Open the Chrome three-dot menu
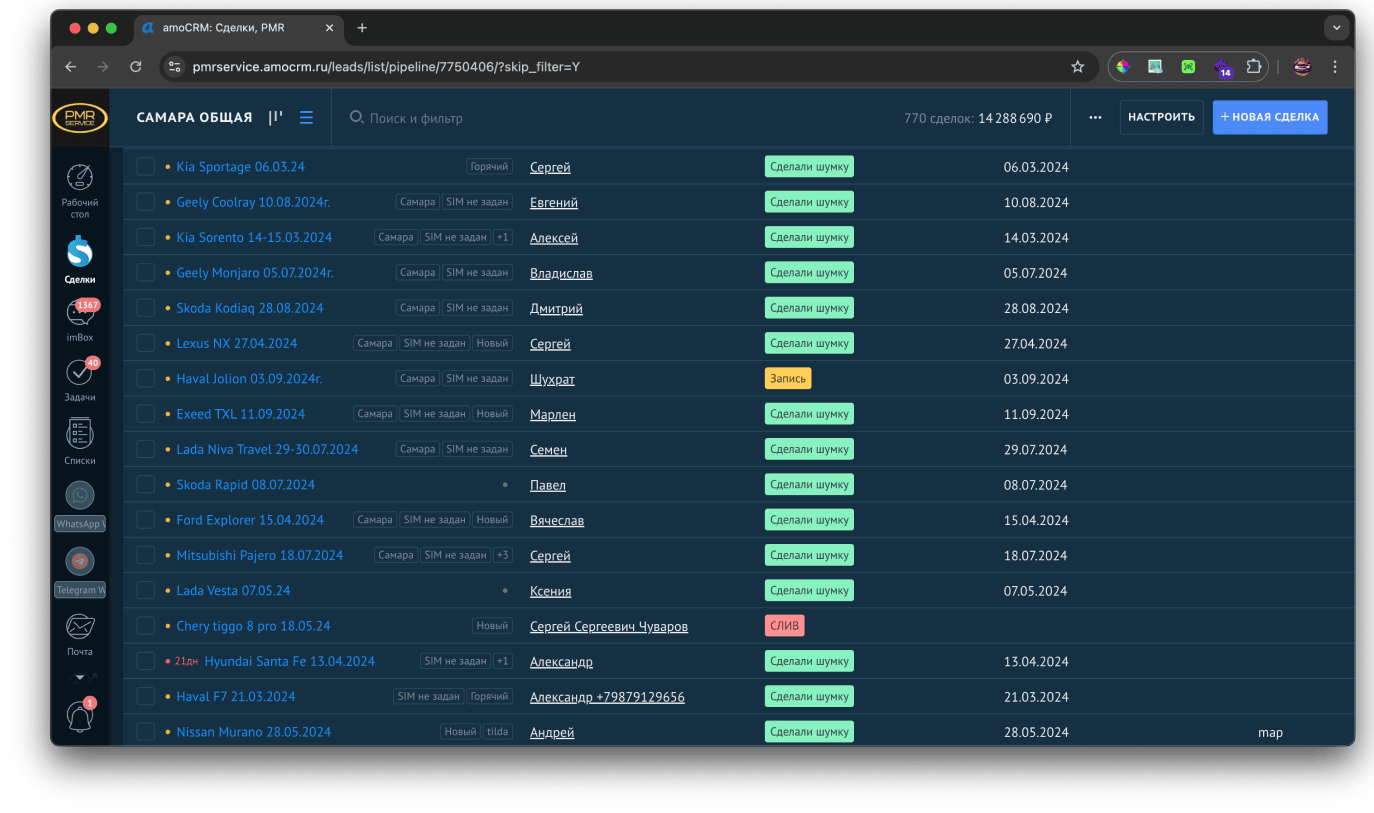 (1335, 67)
